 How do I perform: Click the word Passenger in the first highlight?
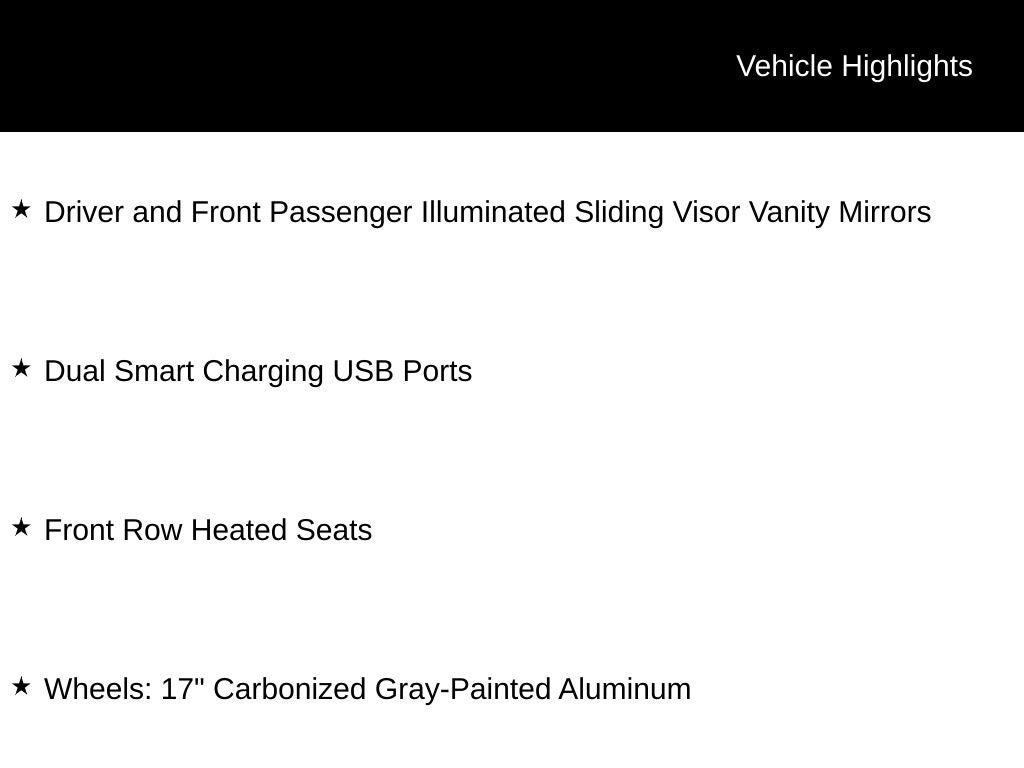pos(340,213)
